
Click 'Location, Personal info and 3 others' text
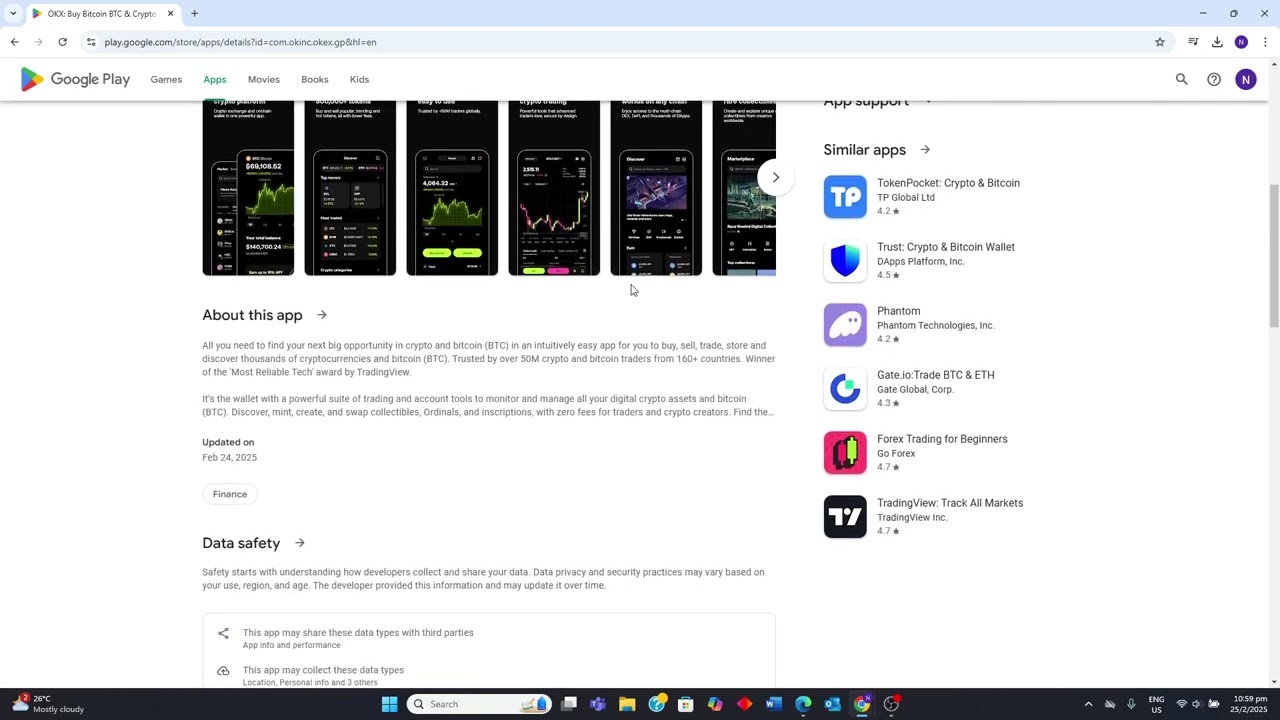click(x=310, y=683)
